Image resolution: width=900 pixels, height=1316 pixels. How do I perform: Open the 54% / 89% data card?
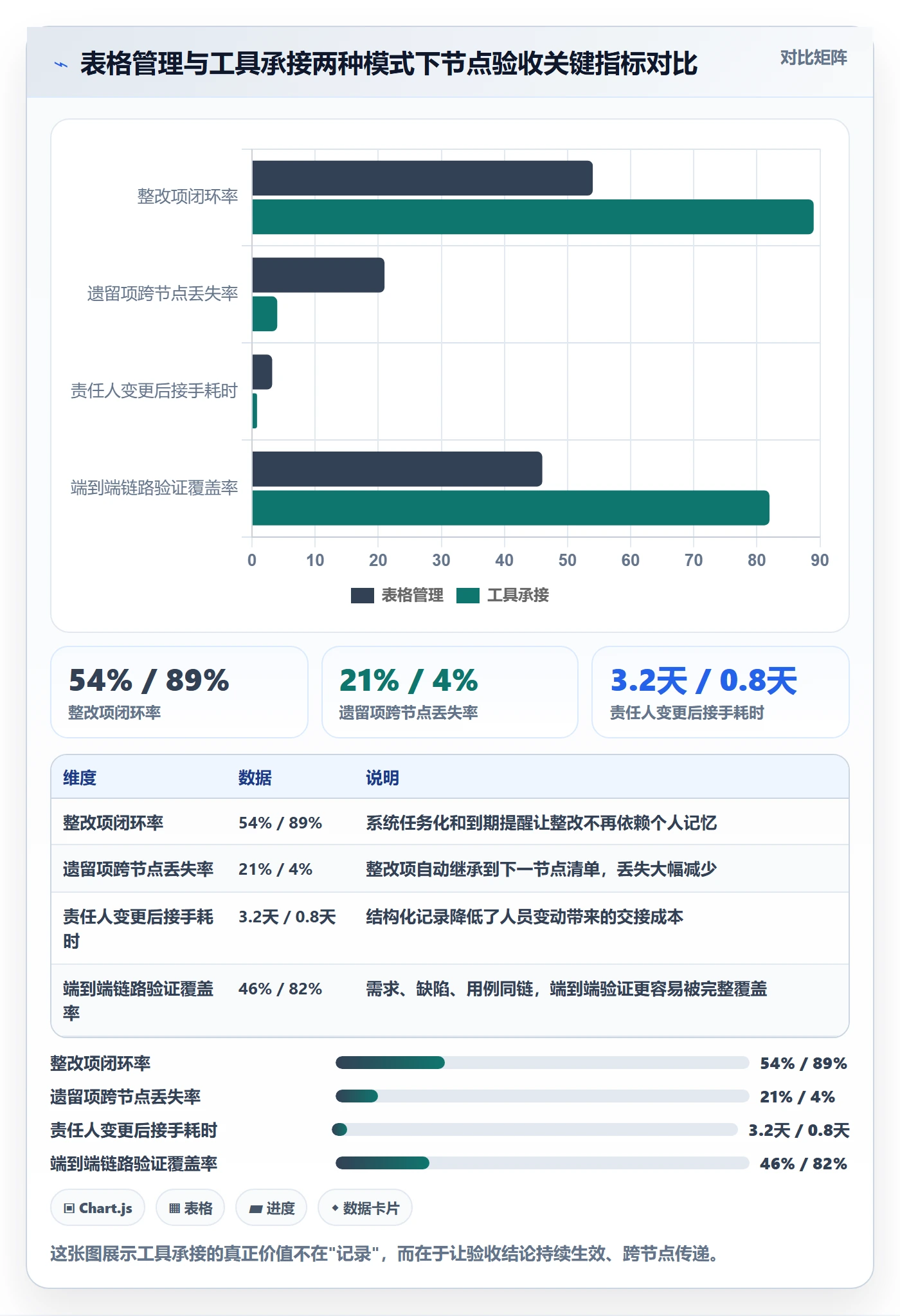pyautogui.click(x=179, y=692)
